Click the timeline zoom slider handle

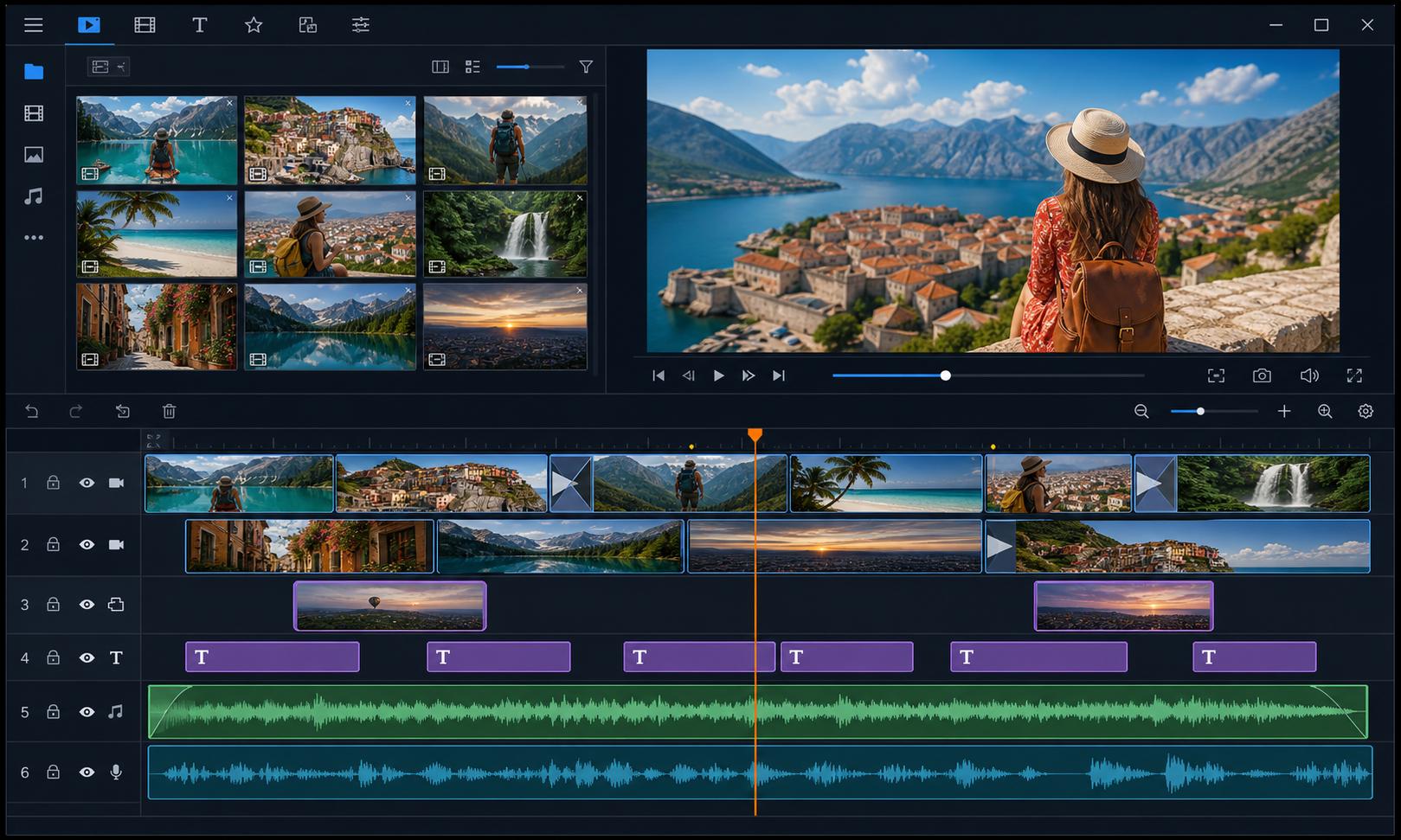click(1200, 411)
